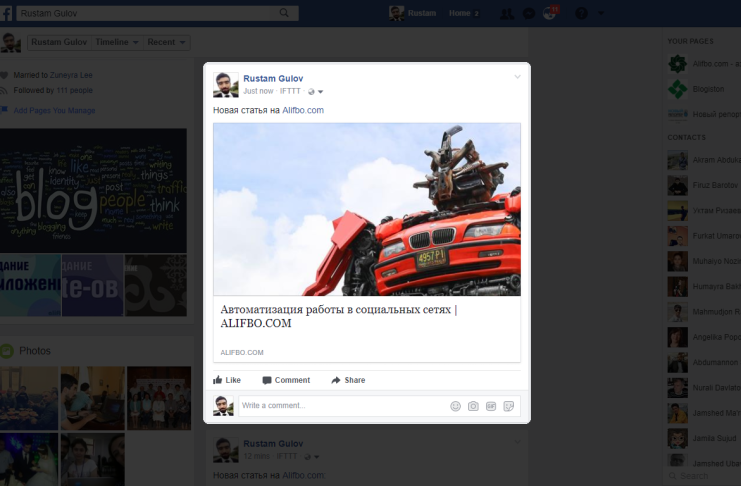The width and height of the screenshot is (741, 486).
Task: Open audience dropdown on the 12 mins post
Action: coord(312,457)
